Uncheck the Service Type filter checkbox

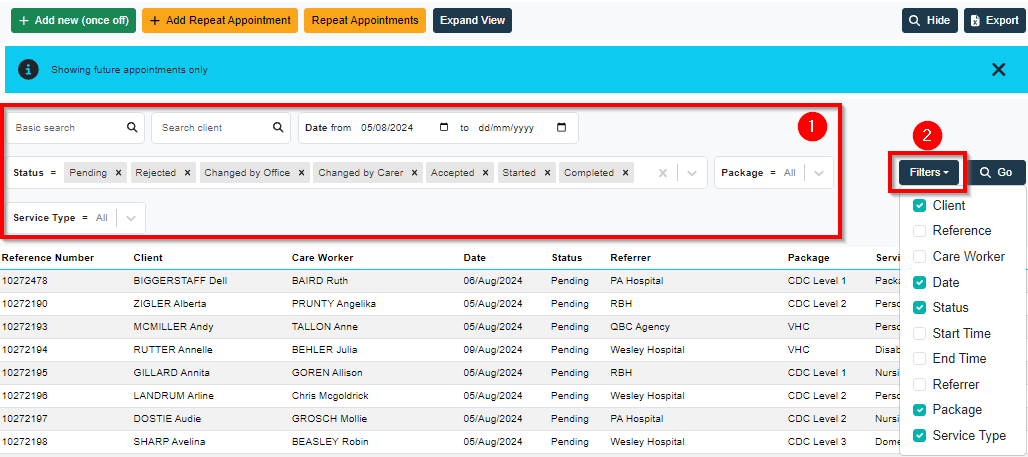pyautogui.click(x=919, y=435)
